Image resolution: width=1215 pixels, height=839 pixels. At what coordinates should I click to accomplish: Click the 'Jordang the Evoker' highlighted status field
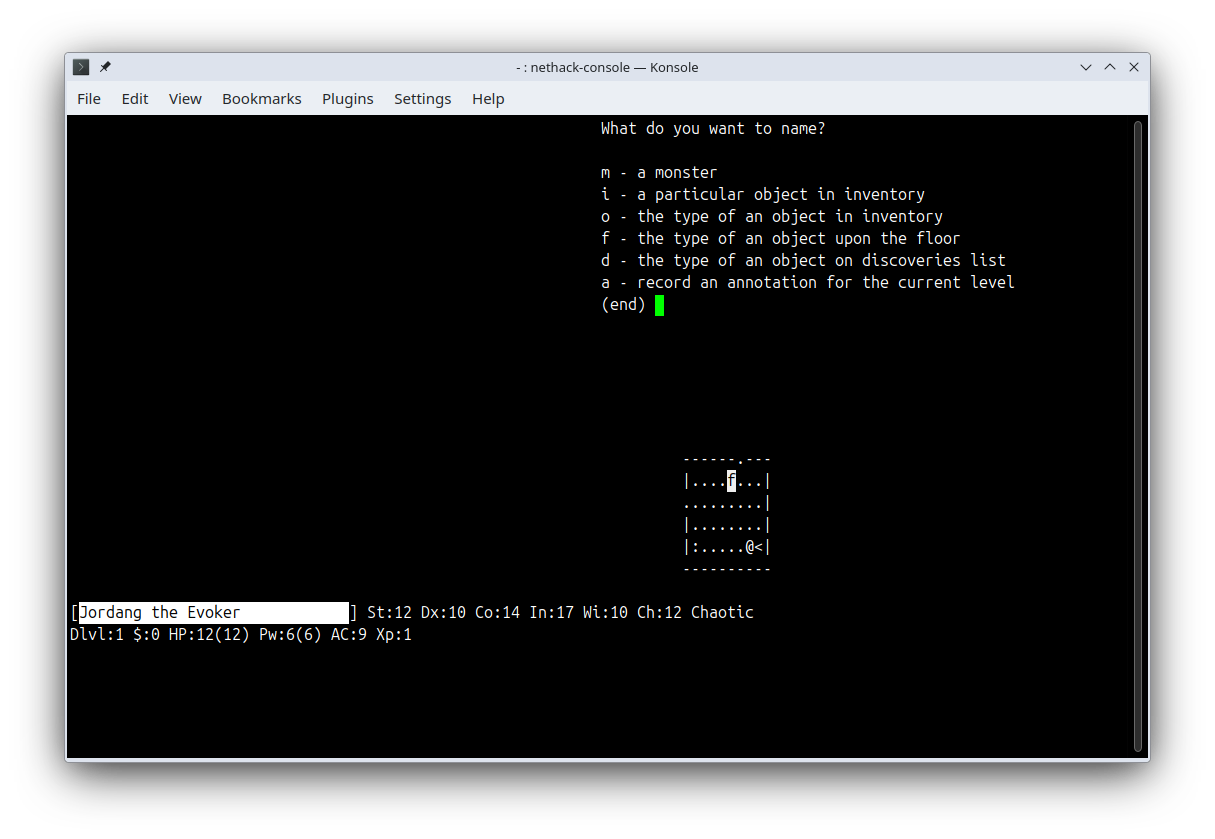pyautogui.click(x=214, y=612)
